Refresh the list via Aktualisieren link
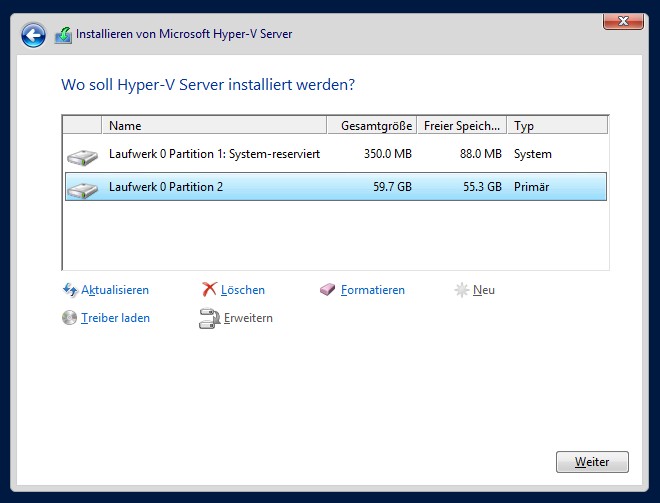Image resolution: width=660 pixels, height=503 pixels. pyautogui.click(x=115, y=290)
